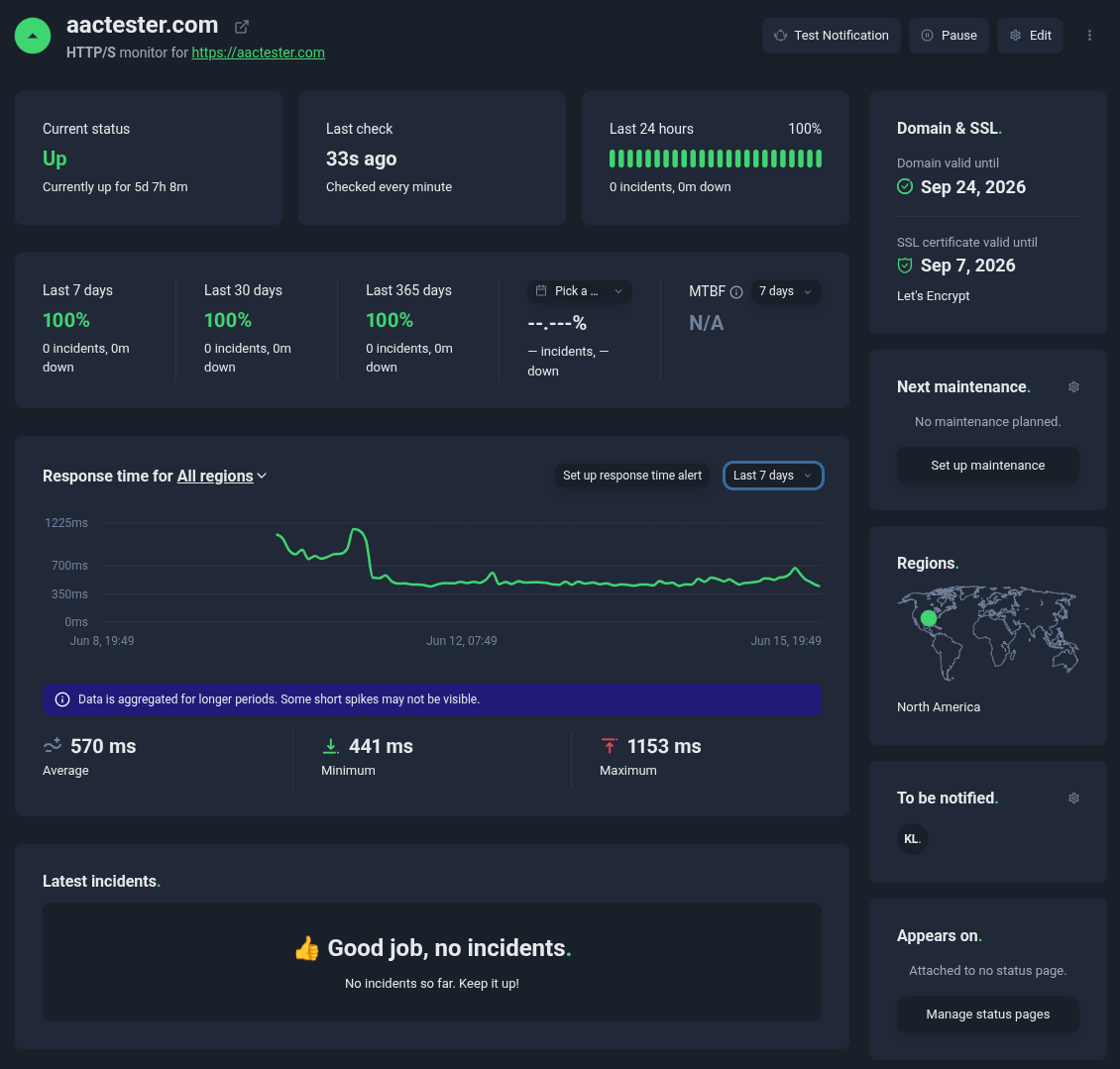
Task: Click the 'N/A' MTBF value
Action: (707, 324)
